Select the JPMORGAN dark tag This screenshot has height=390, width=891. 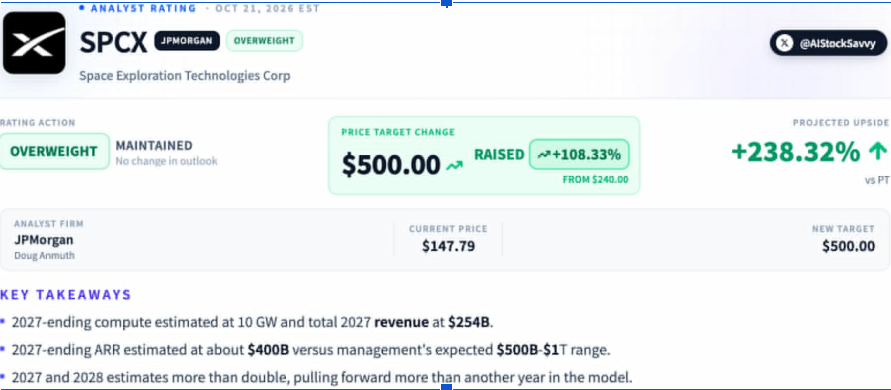tap(187, 41)
